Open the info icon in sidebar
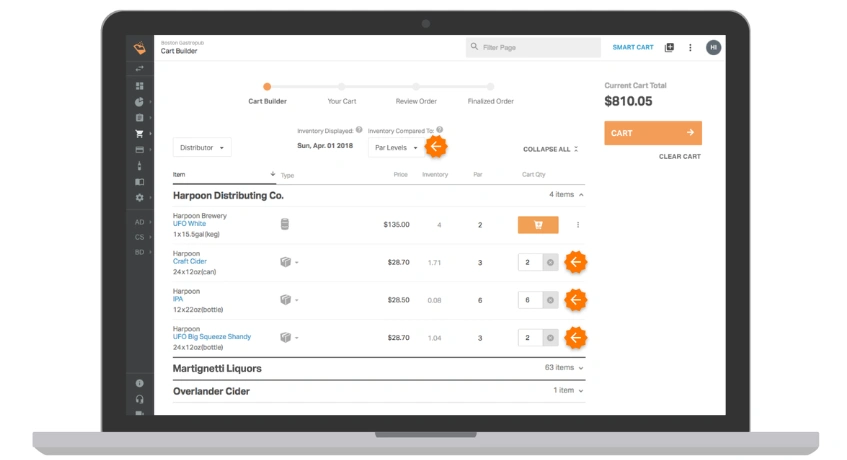The width and height of the screenshot is (847, 460). point(139,383)
